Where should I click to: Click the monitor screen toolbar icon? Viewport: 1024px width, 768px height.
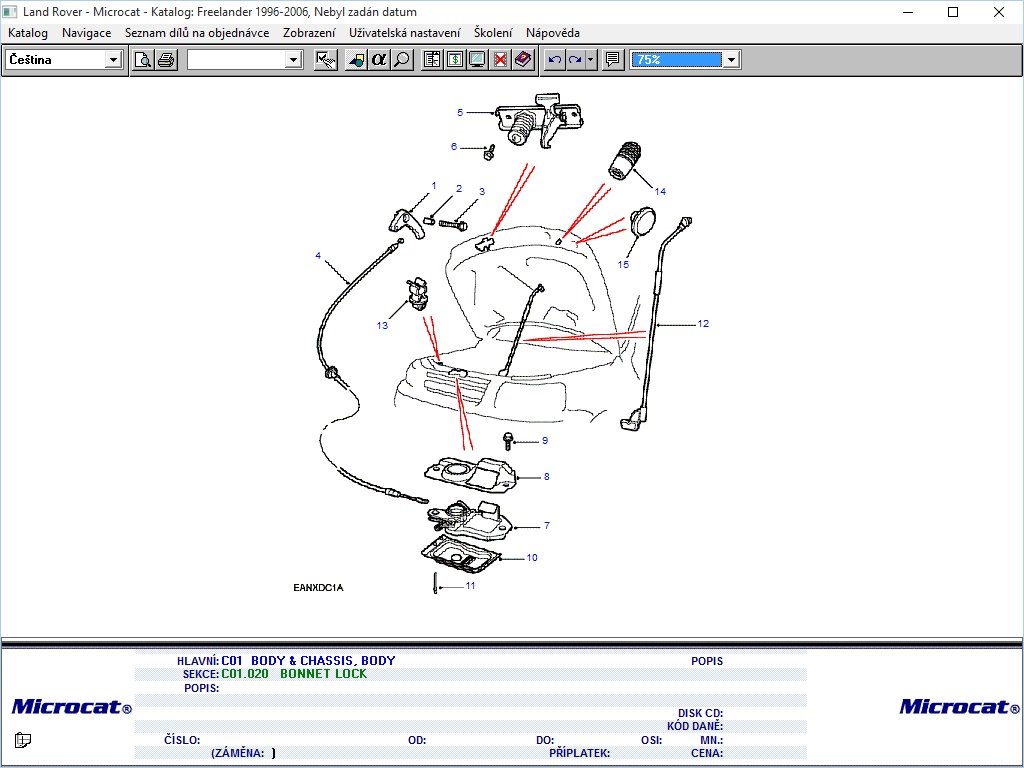pyautogui.click(x=477, y=60)
